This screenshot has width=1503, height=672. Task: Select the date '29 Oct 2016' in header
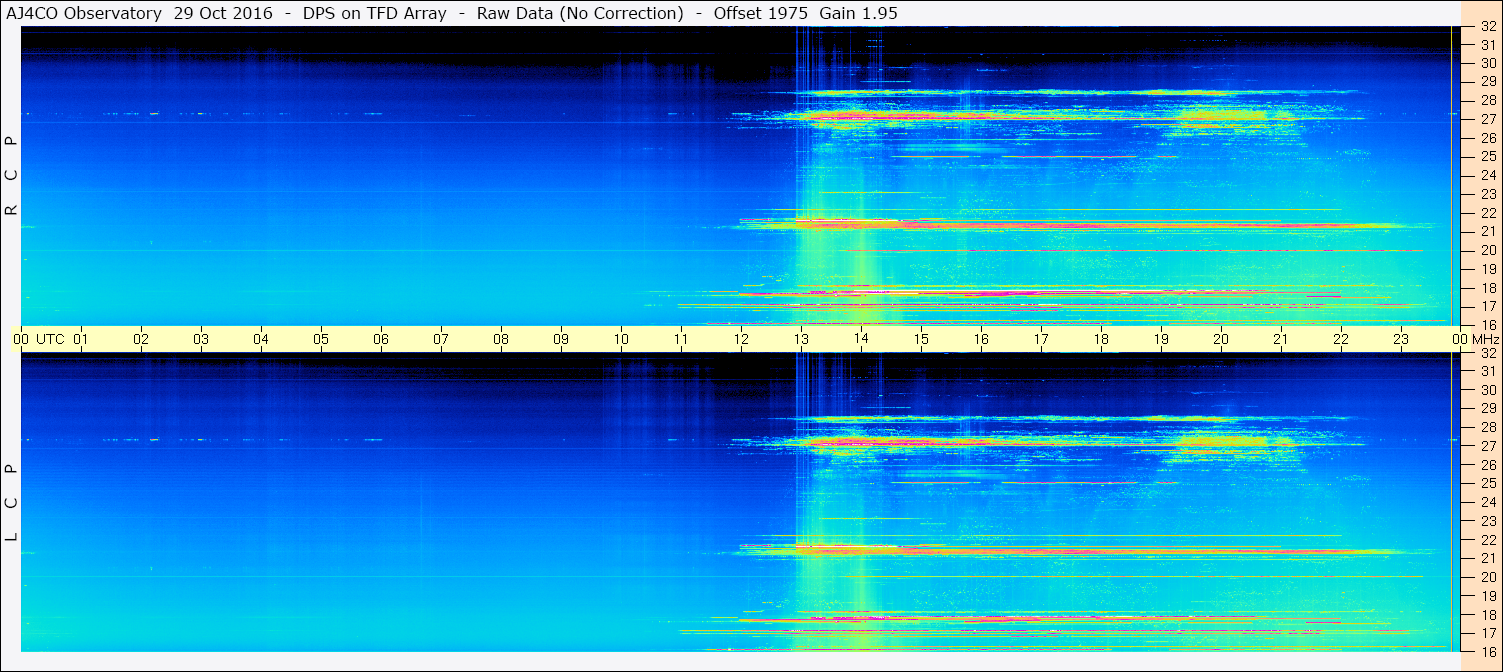click(x=223, y=13)
